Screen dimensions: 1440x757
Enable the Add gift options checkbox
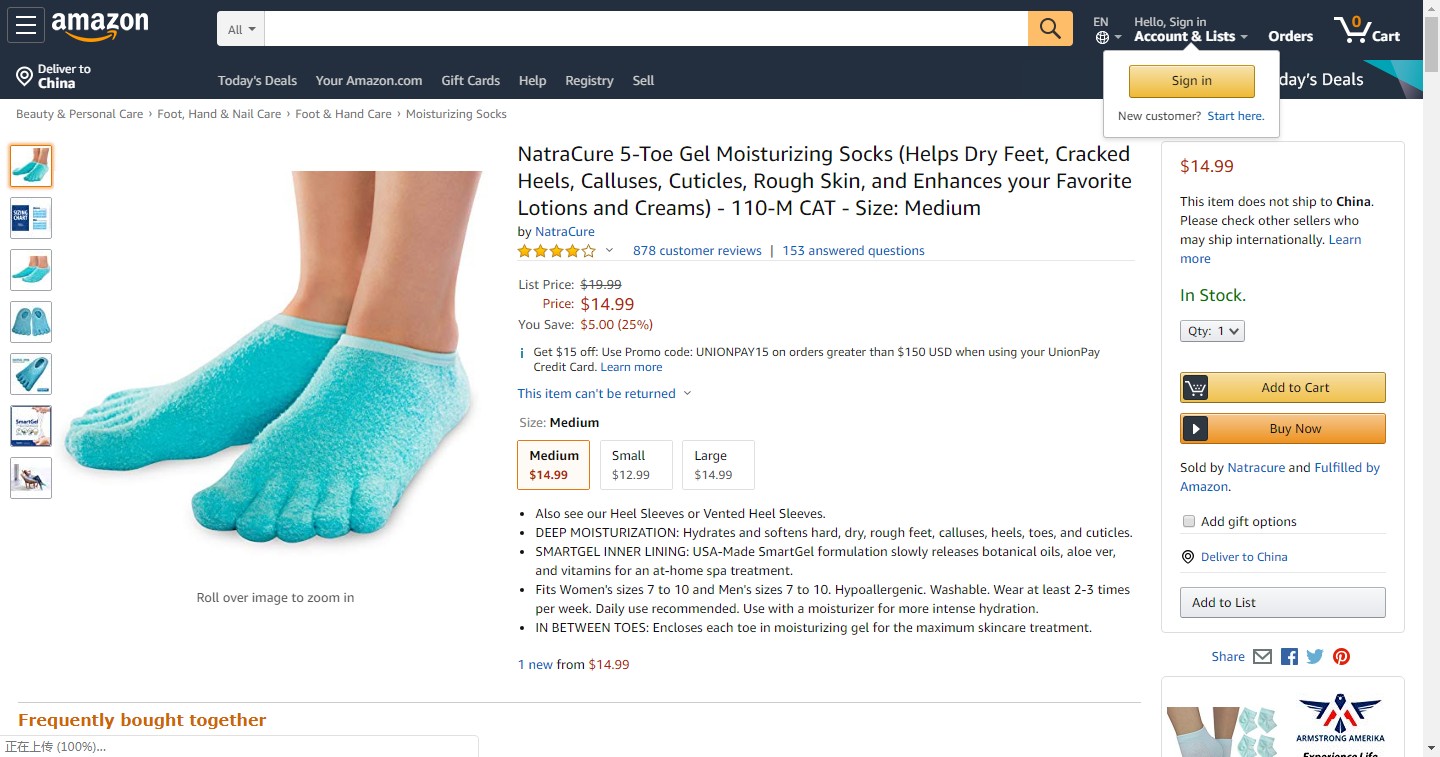1189,521
